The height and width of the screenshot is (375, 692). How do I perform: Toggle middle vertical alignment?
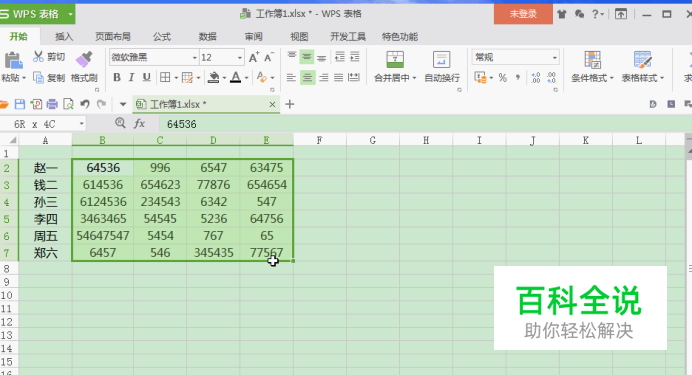click(x=307, y=57)
